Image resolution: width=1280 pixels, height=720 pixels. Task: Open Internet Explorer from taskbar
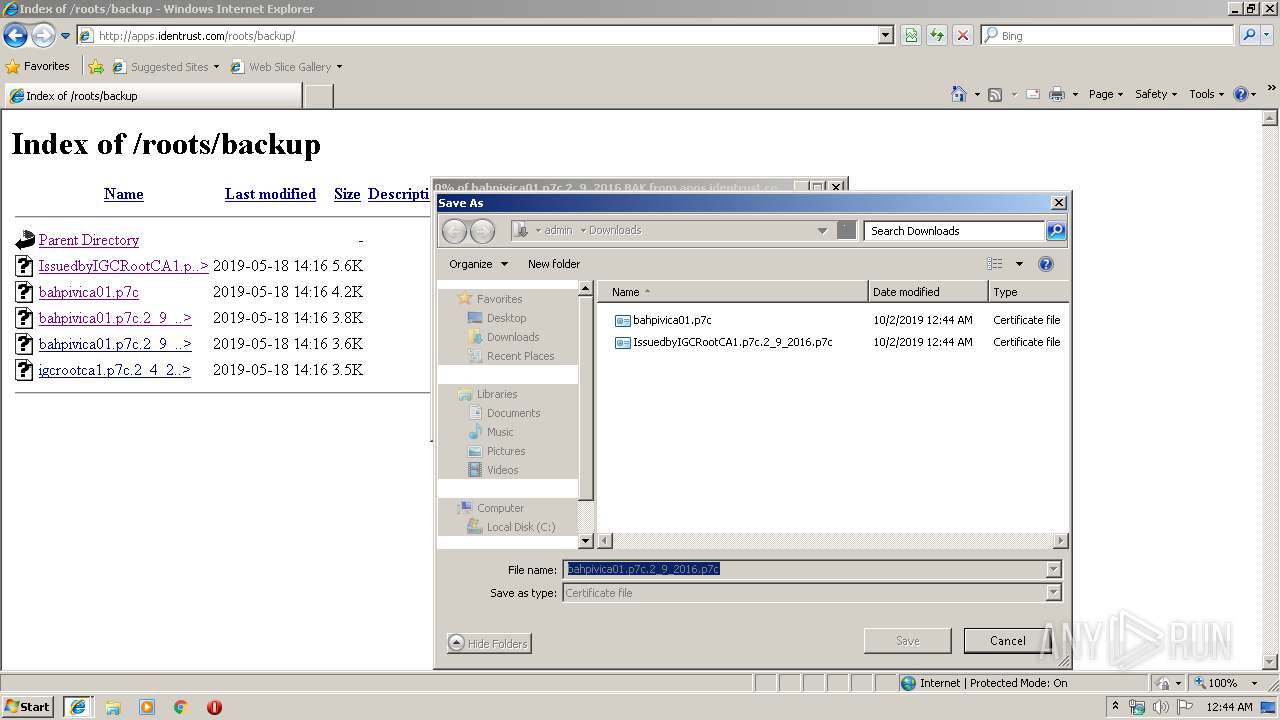point(78,707)
